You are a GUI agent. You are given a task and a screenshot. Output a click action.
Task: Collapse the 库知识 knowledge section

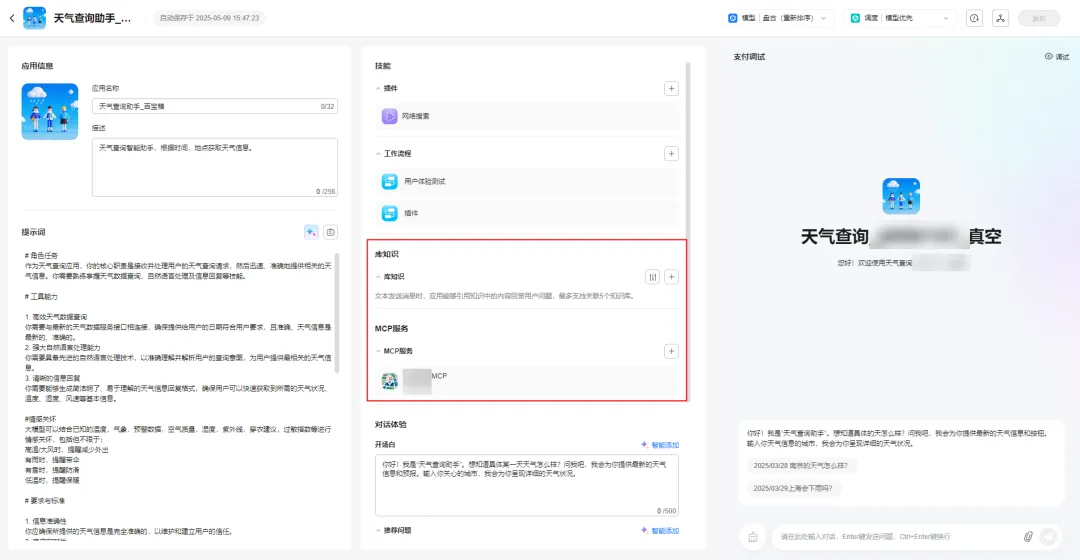[x=378, y=277]
